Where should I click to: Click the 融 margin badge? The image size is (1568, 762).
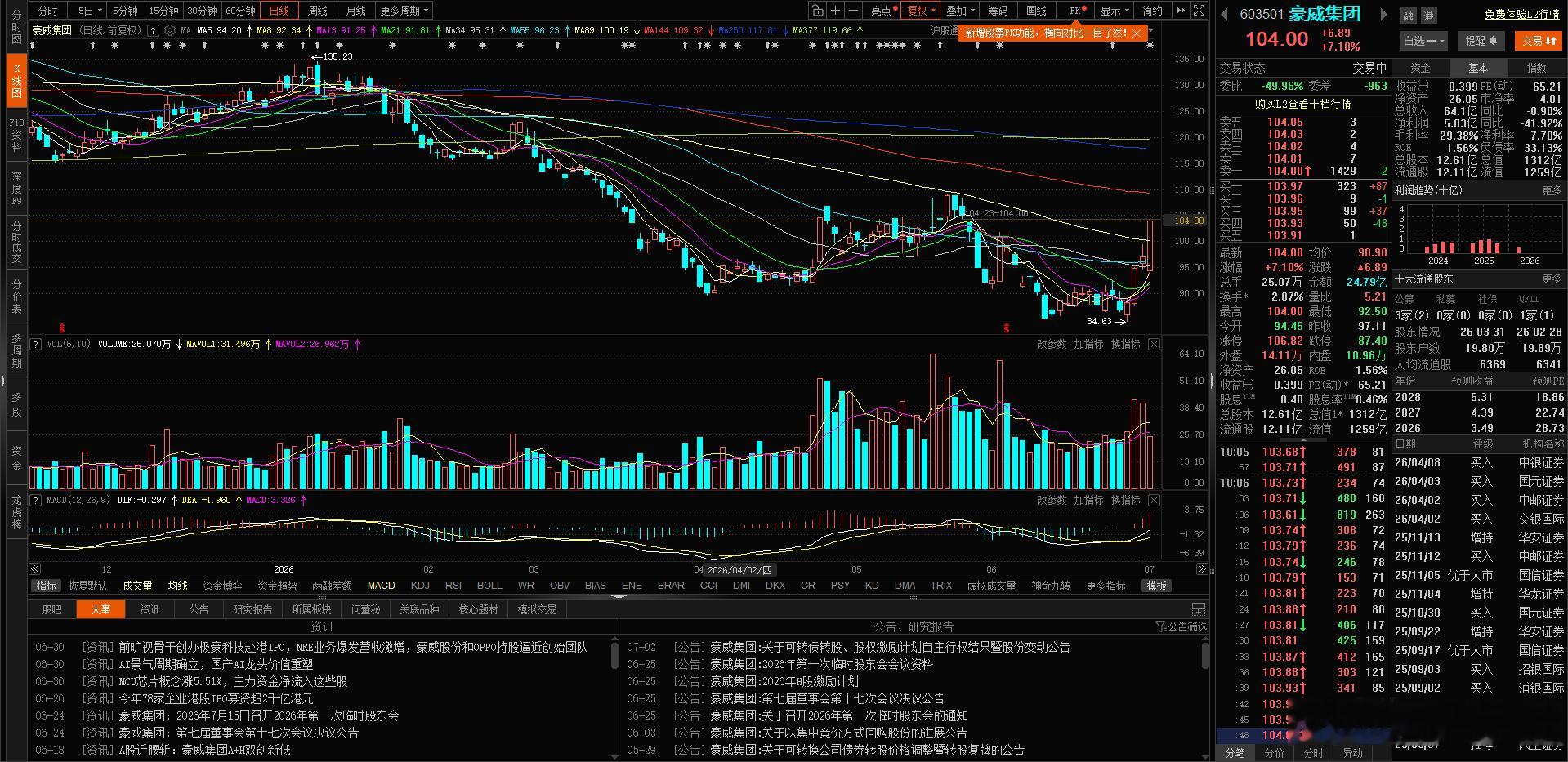(x=1409, y=16)
